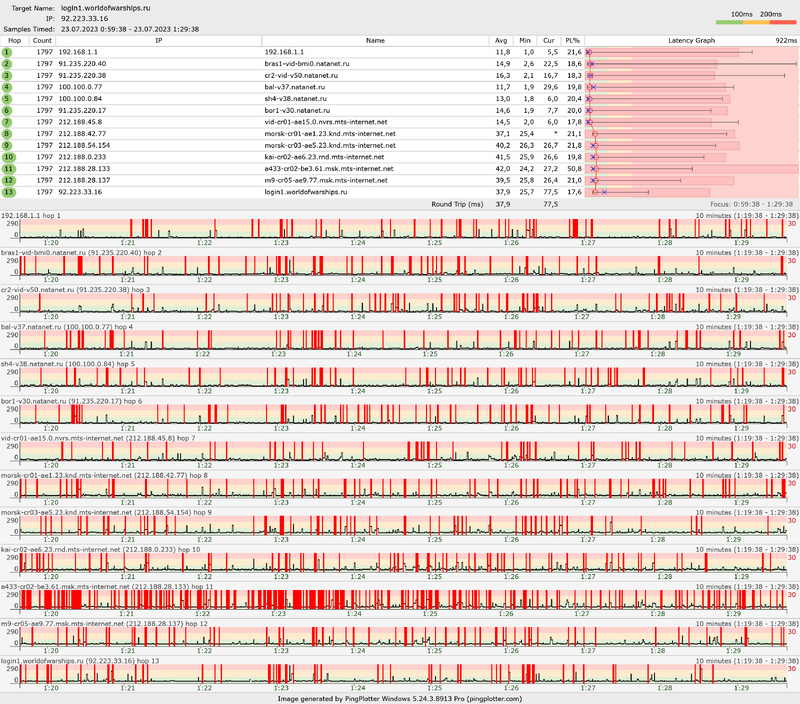Select name morsk-cr01-ae1.23.knd.mts-internet.net in table
The height and width of the screenshot is (704, 800).
330,134
